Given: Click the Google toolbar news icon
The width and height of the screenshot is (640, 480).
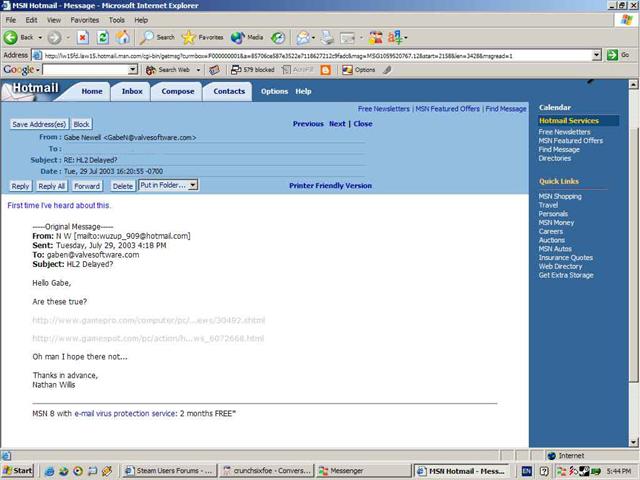Looking at the screenshot, I should 214,70.
